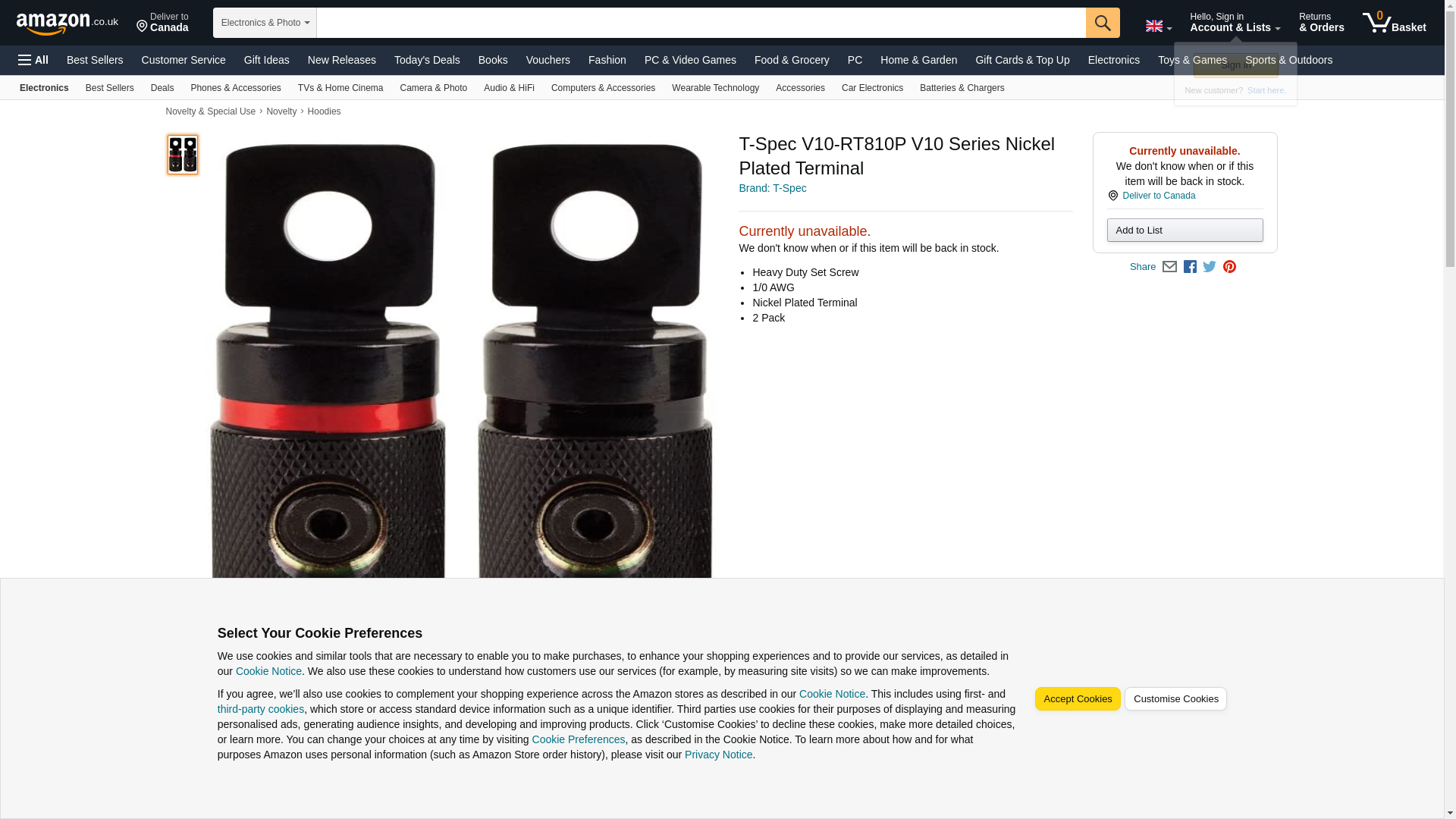Share the product on Twitter
The image size is (1456, 819).
click(x=1210, y=267)
